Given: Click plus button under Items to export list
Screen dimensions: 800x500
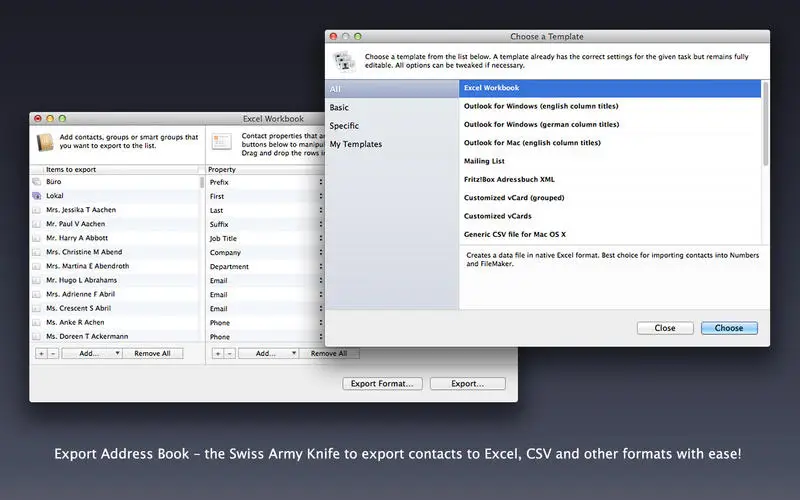Looking at the screenshot, I should [41, 353].
